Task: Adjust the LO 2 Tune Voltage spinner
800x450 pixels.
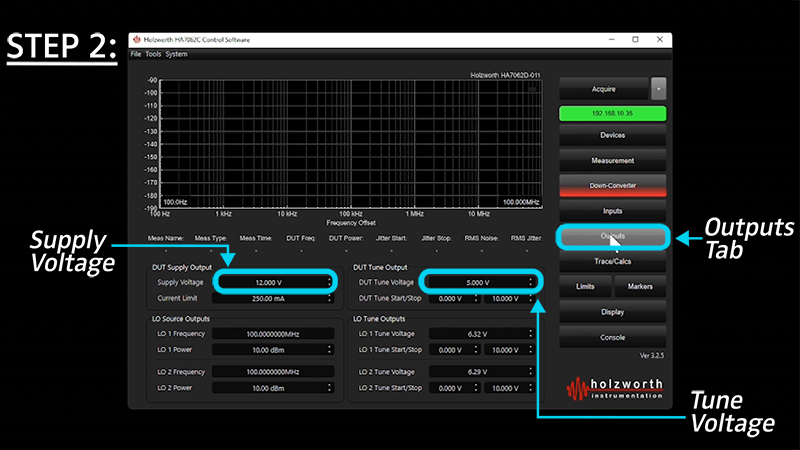Action: (531, 372)
